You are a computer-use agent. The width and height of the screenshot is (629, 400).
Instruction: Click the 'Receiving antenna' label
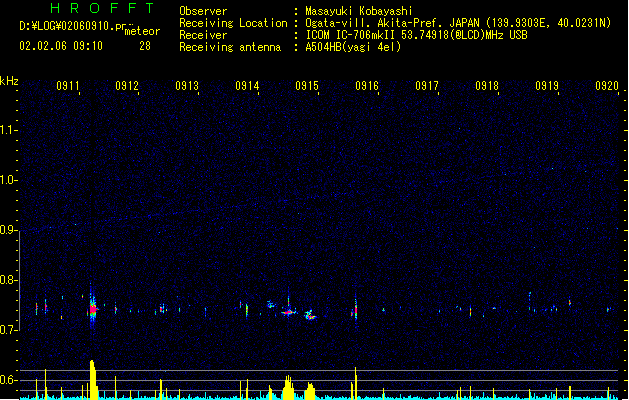coord(230,47)
